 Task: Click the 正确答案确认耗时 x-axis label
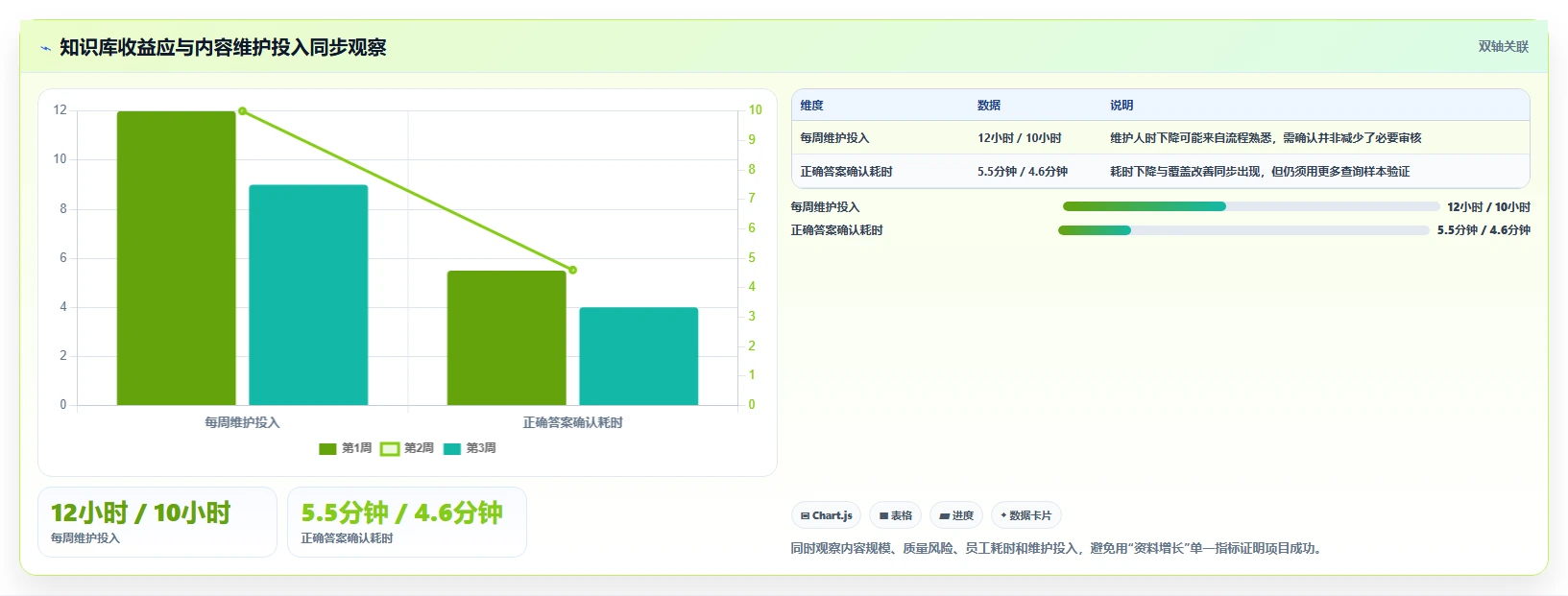coord(573,422)
